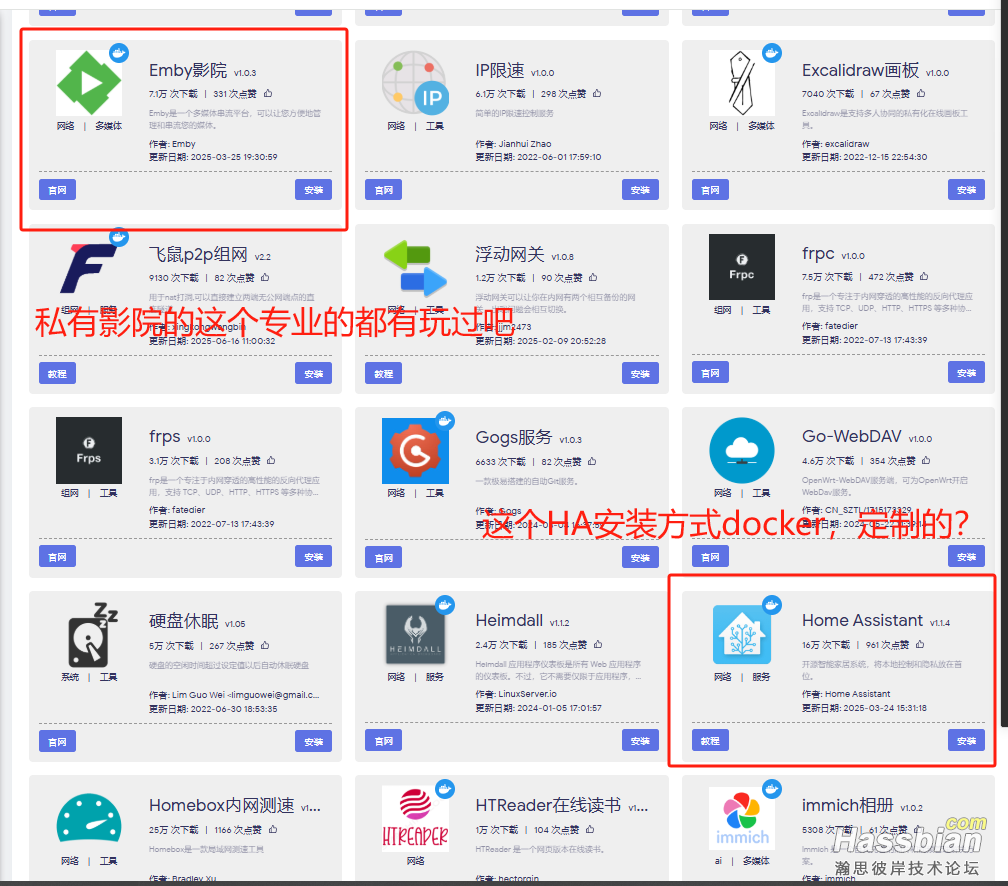Like frpc with its thumbs-up icon
The width and height of the screenshot is (1008, 886).
924,276
